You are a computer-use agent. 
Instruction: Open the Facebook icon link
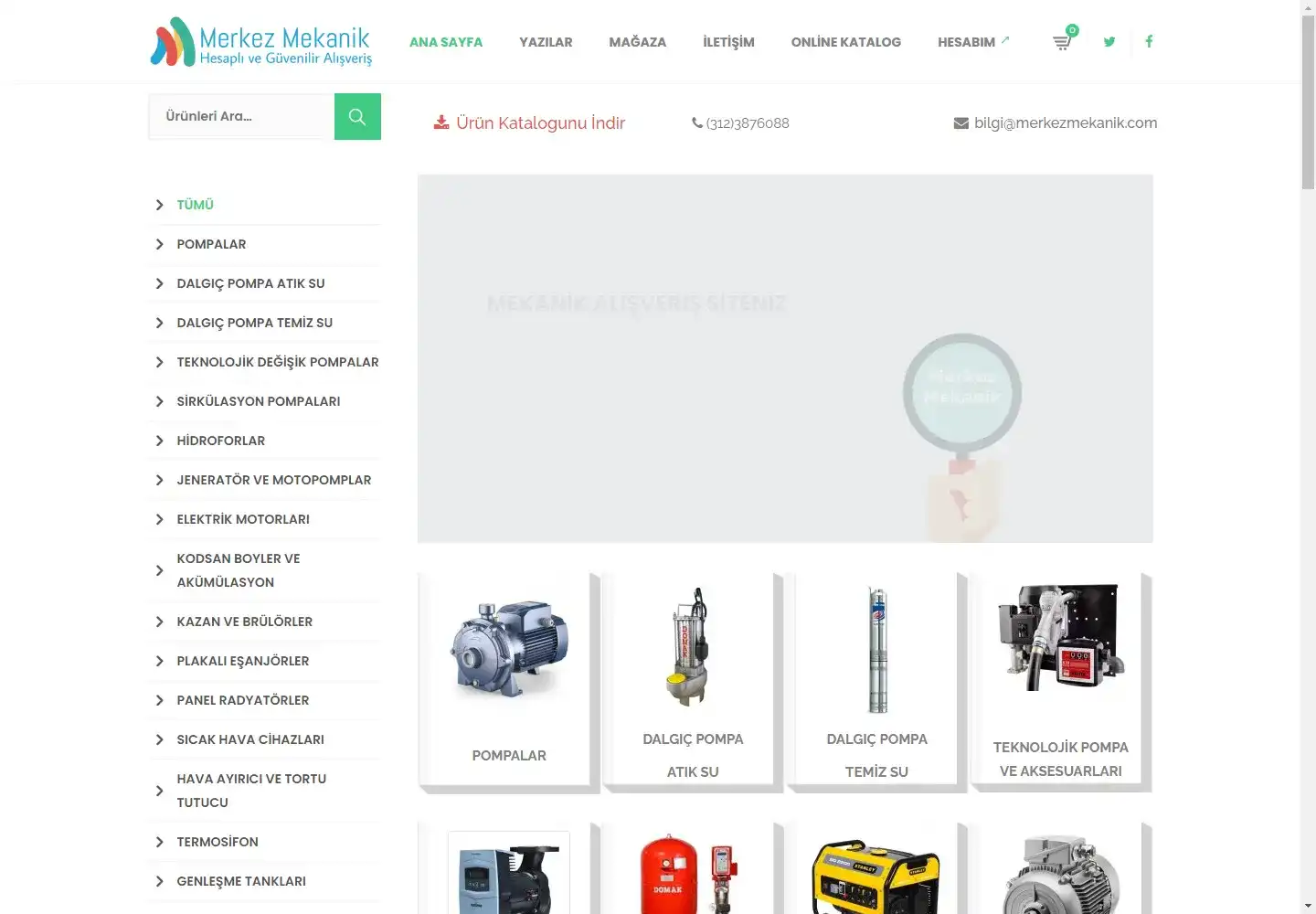click(x=1149, y=41)
